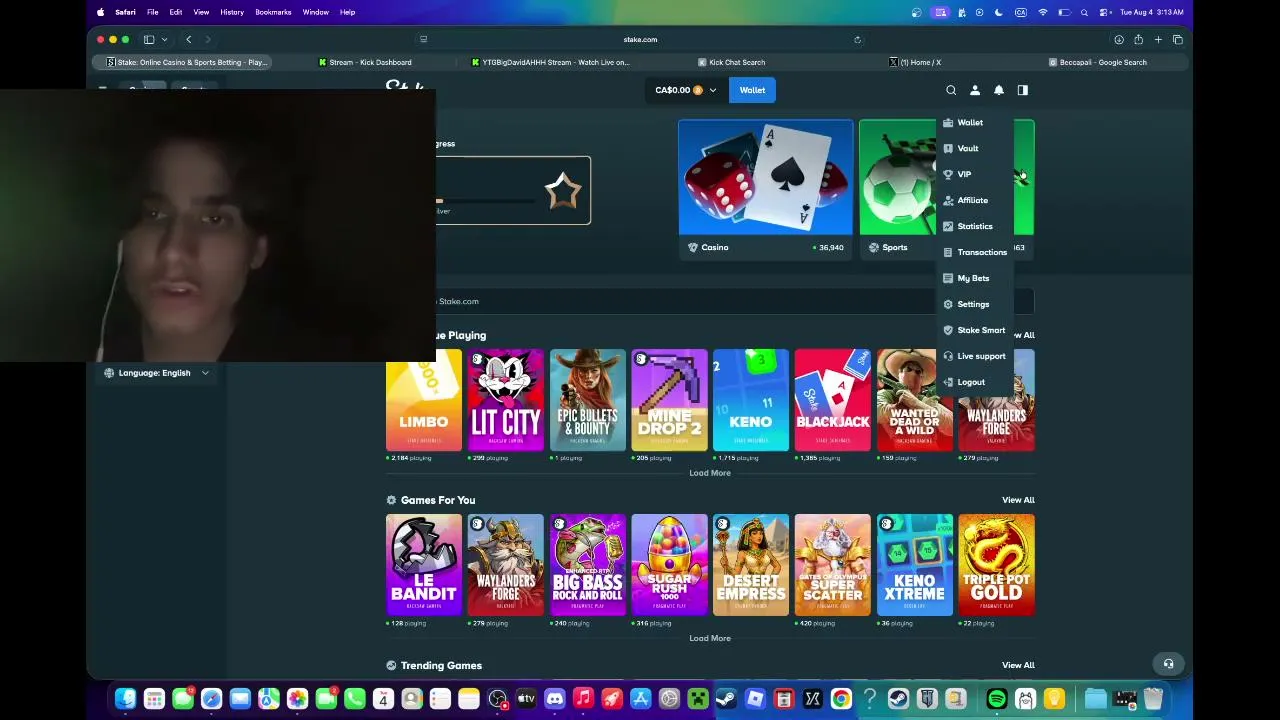Go back to the previous page in Safari
Image resolution: width=1280 pixels, height=720 pixels.
[x=188, y=40]
